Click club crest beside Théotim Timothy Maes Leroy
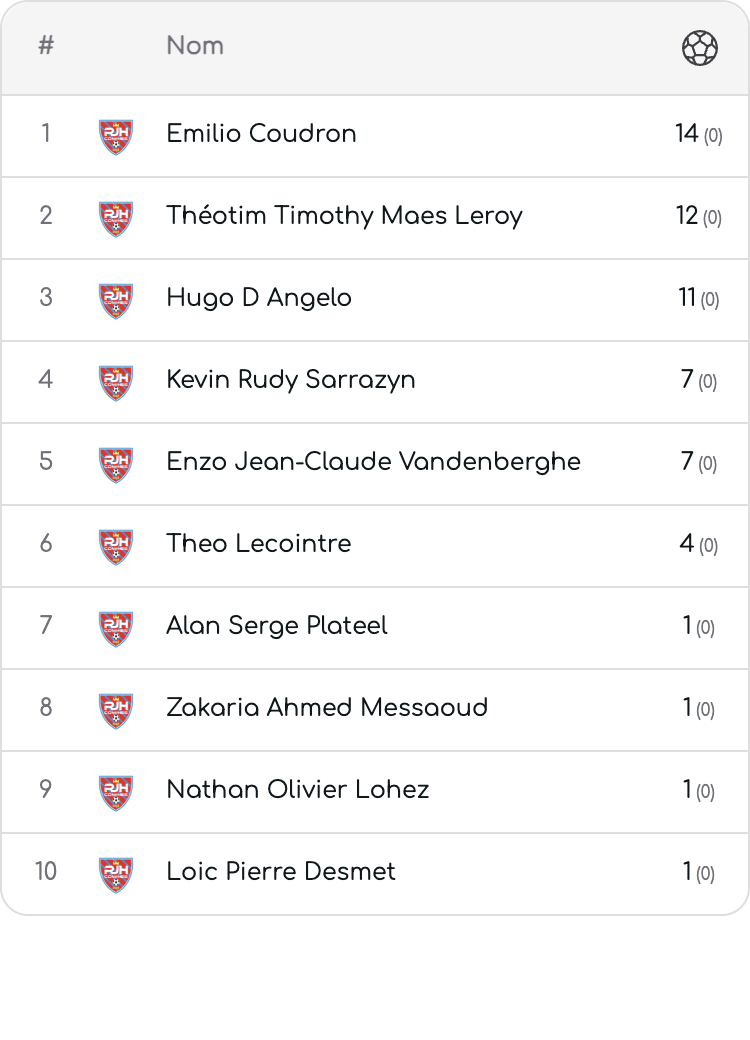The height and width of the screenshot is (1040, 750). click(116, 219)
